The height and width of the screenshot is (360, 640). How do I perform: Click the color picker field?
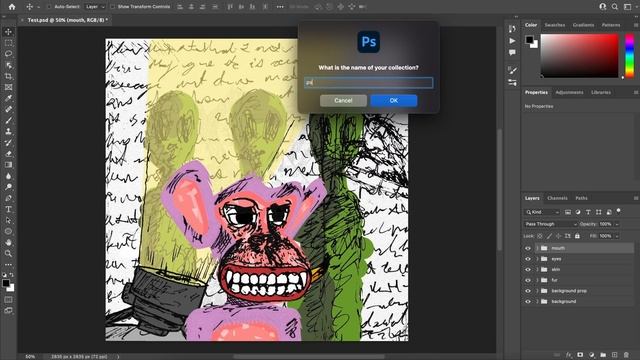[x=580, y=56]
